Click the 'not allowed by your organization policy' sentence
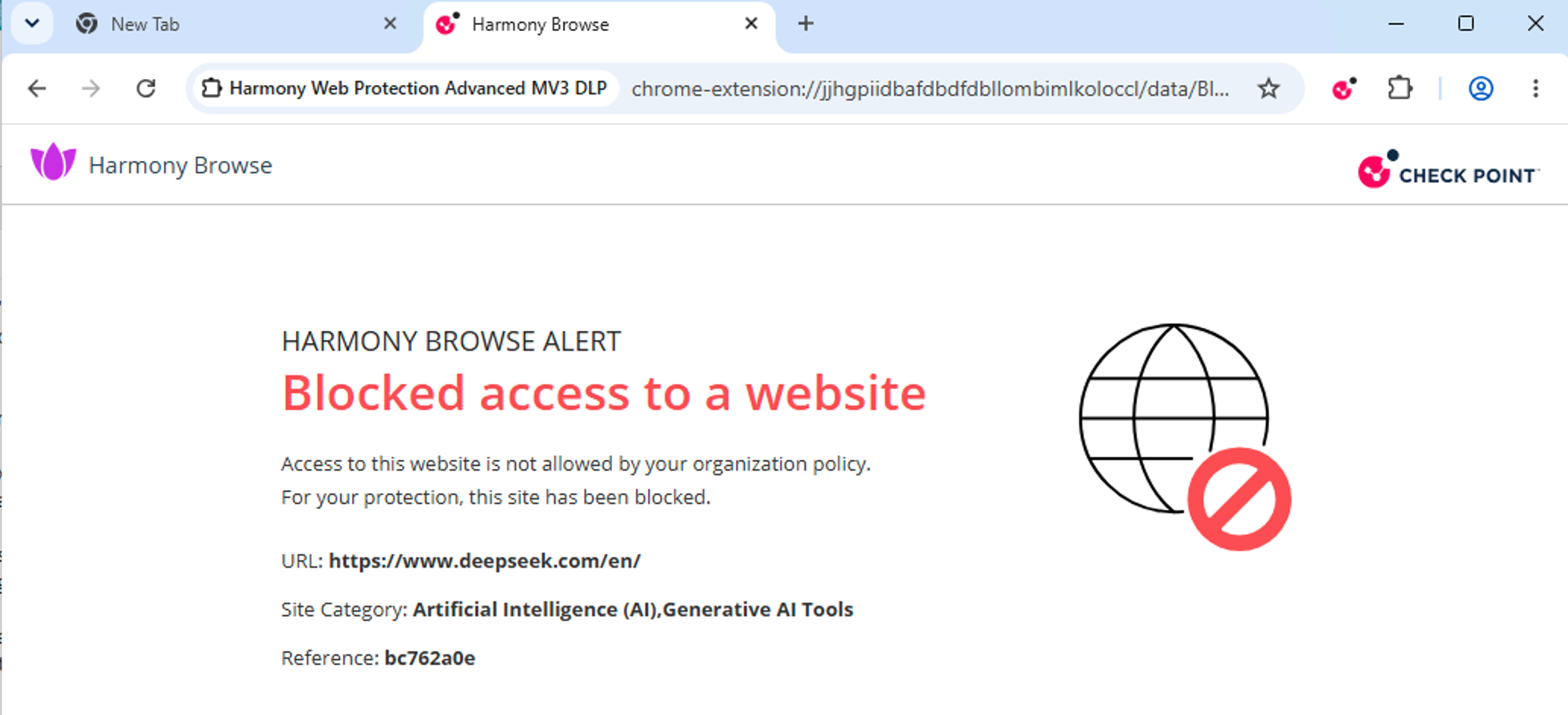 (576, 464)
